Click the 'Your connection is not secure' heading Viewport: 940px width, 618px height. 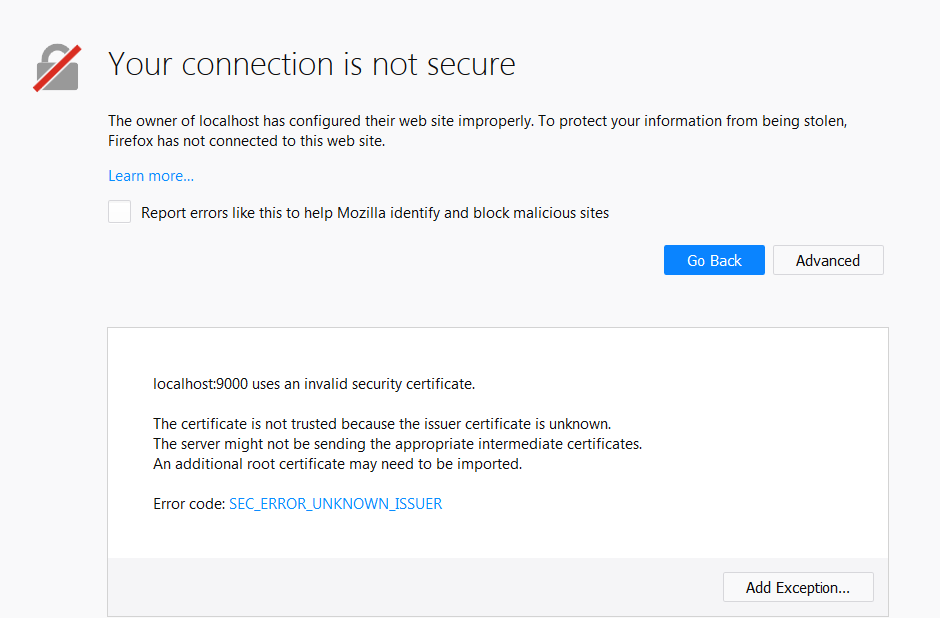(312, 64)
